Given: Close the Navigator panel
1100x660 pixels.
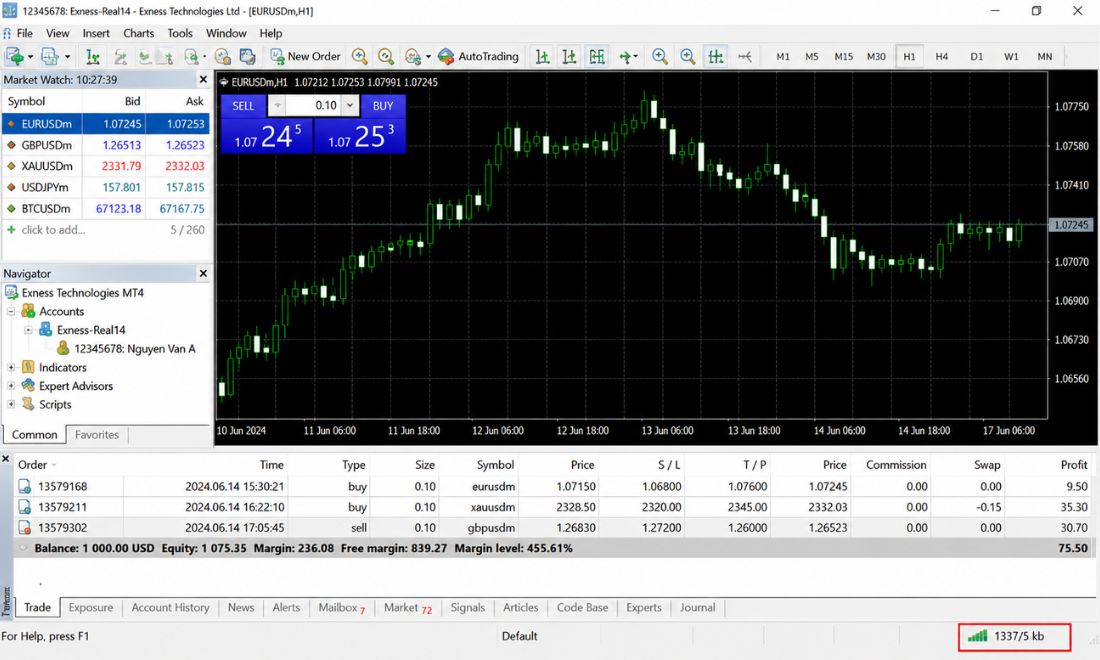Looking at the screenshot, I should pos(203,274).
